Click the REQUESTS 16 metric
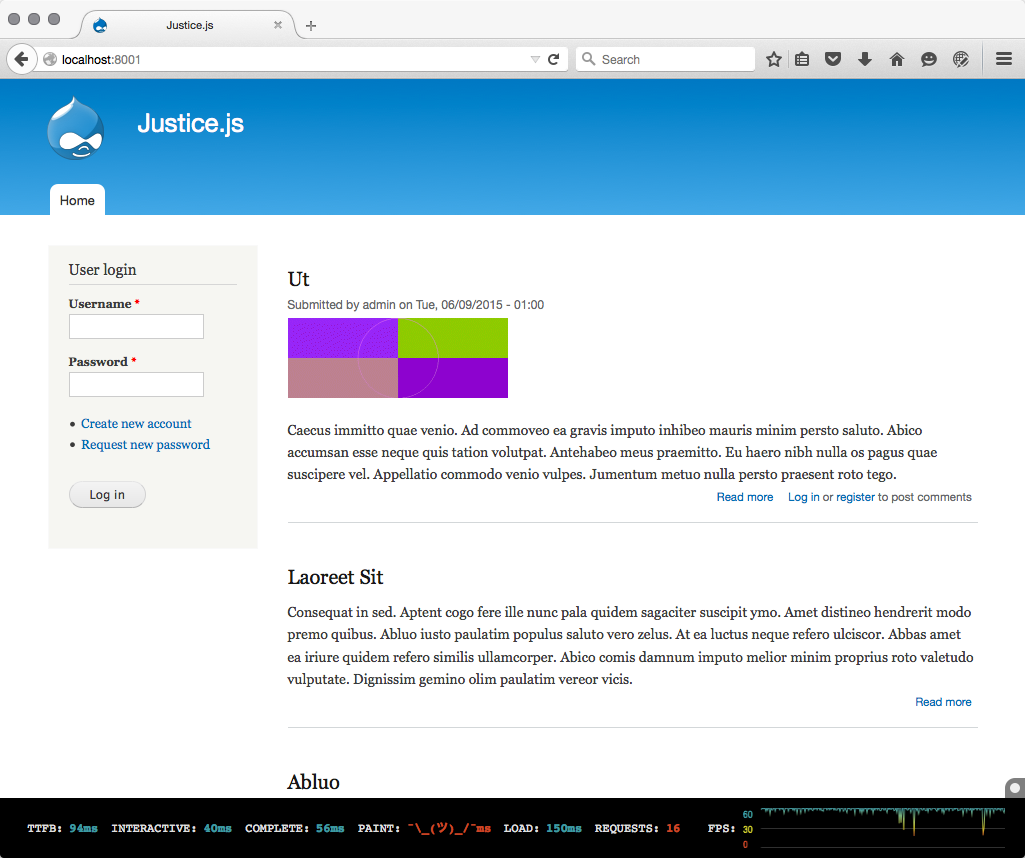 click(637, 828)
